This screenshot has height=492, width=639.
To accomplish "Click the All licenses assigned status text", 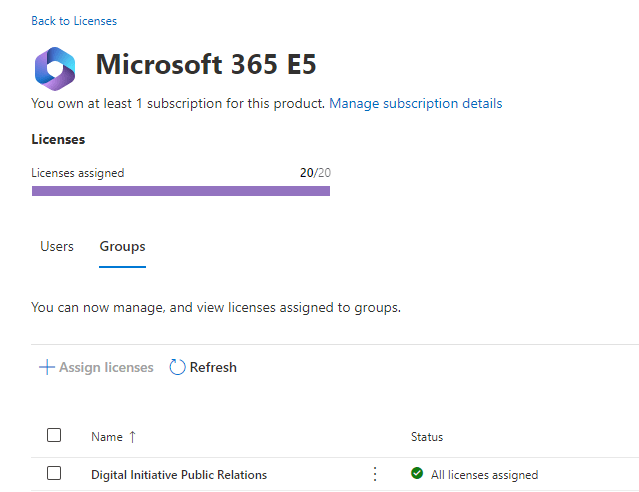I will [484, 475].
